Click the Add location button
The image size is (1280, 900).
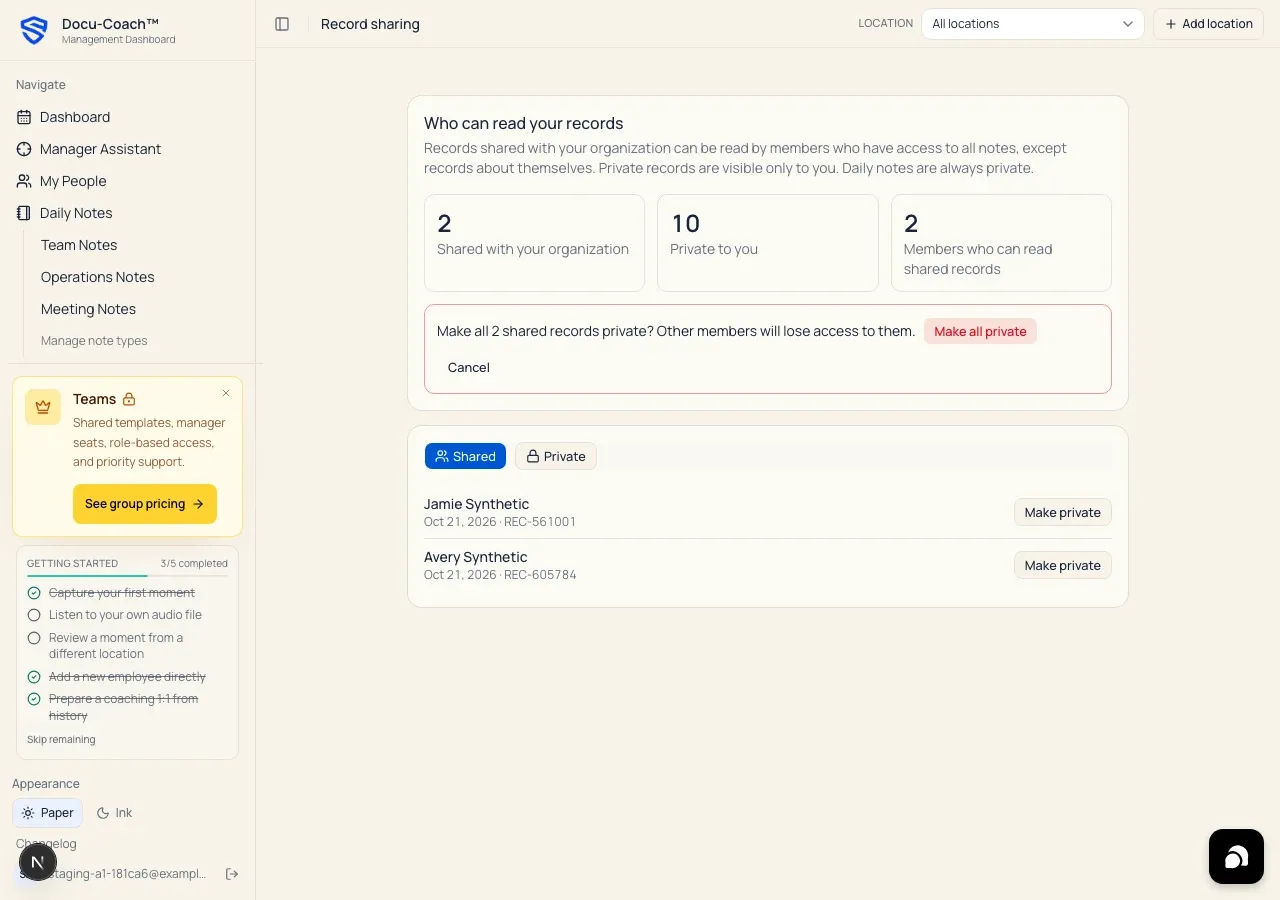click(1209, 24)
